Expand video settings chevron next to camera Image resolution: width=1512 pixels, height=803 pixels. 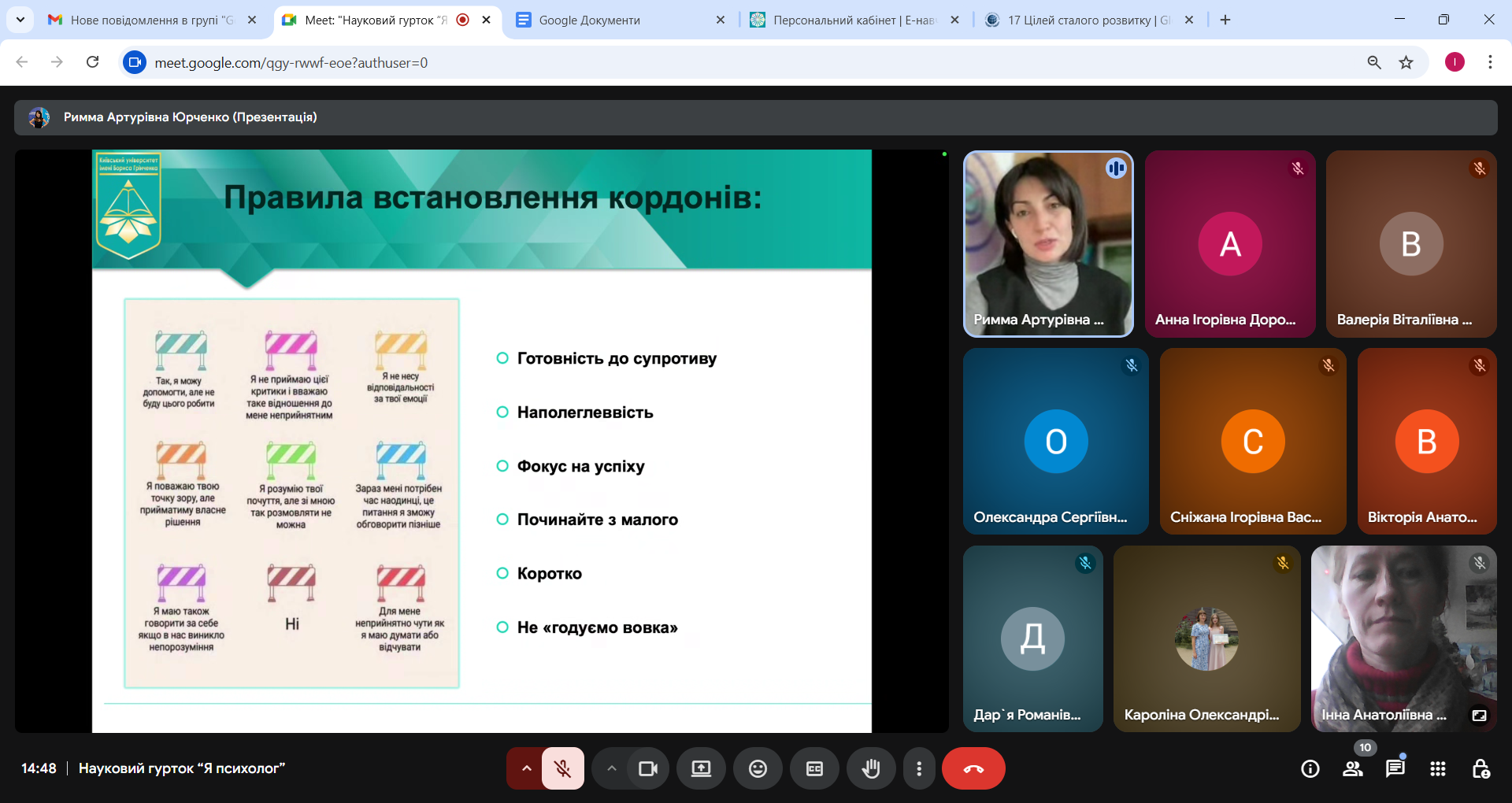coord(612,768)
